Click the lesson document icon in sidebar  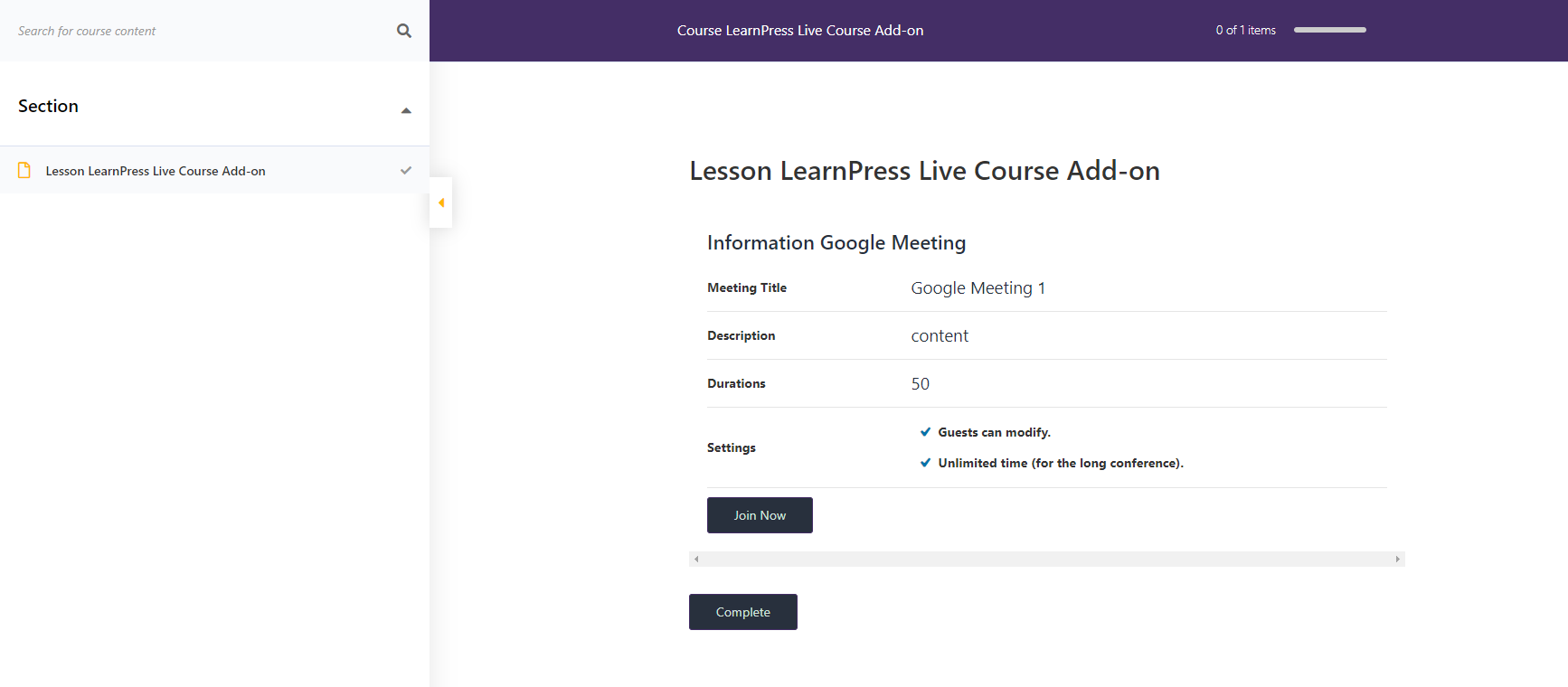24,170
